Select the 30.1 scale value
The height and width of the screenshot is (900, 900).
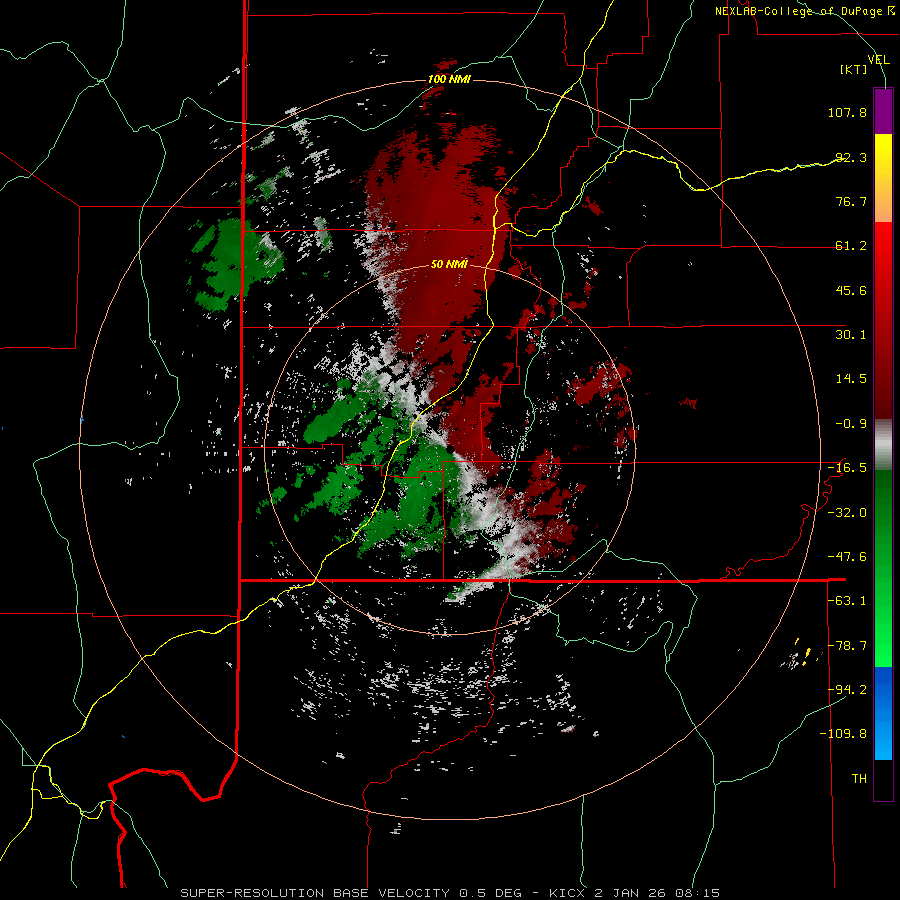(x=851, y=335)
